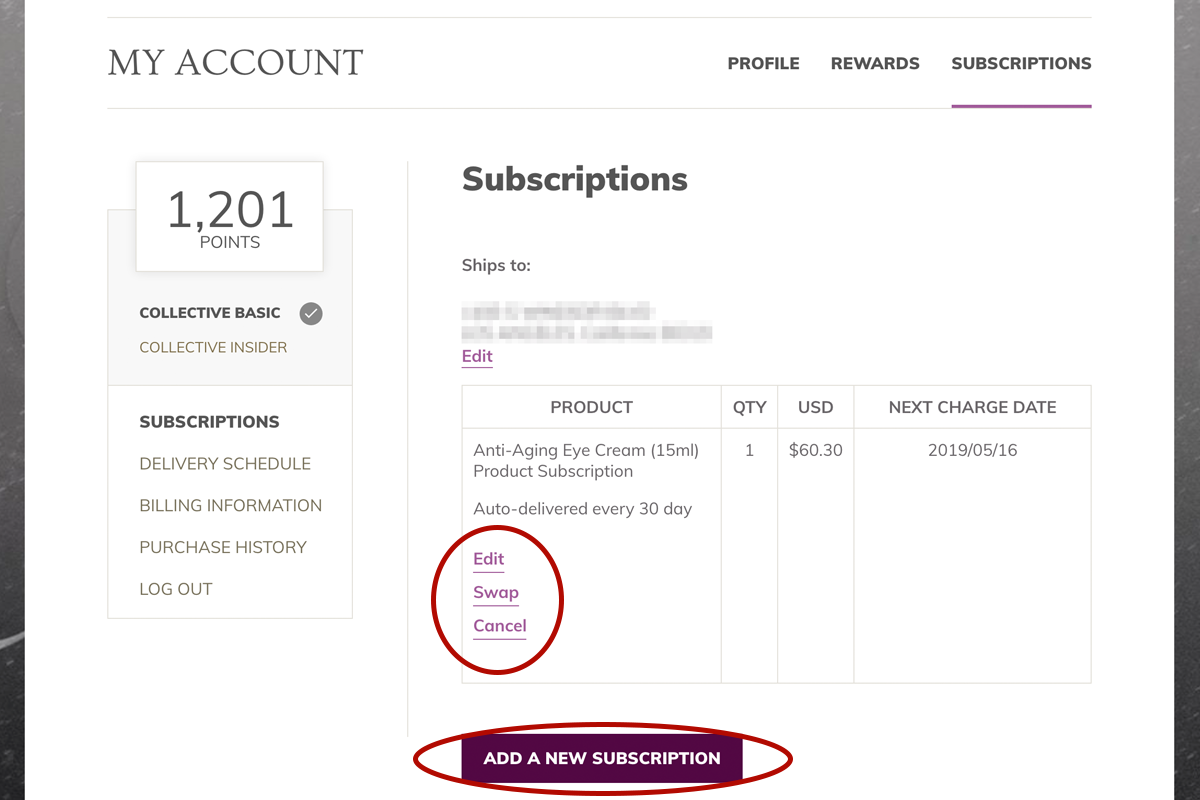Swap the subscribed product
This screenshot has width=1200, height=800.
point(495,592)
